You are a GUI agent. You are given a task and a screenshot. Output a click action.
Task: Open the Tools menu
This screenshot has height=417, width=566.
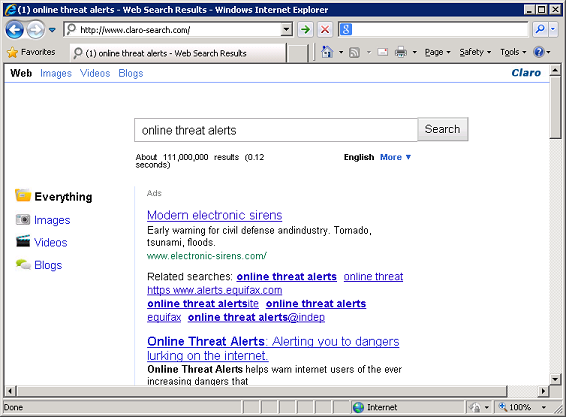point(513,52)
